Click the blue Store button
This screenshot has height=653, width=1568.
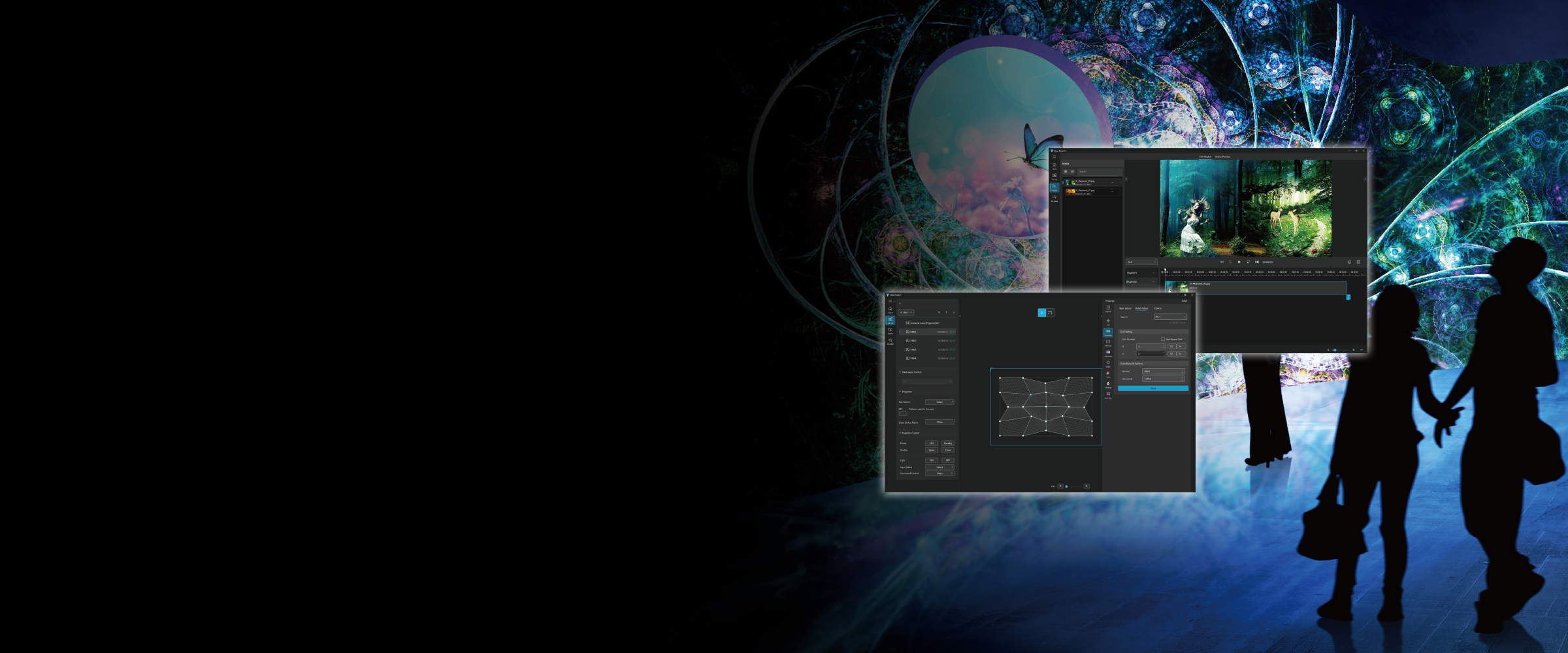click(x=1153, y=389)
